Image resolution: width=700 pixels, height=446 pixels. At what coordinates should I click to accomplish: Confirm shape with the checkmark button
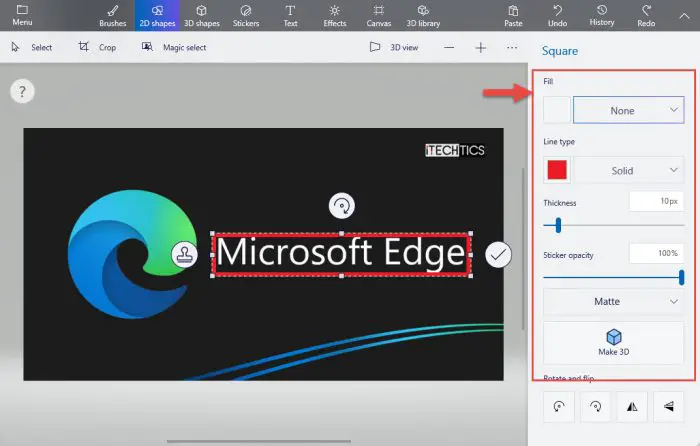498,255
